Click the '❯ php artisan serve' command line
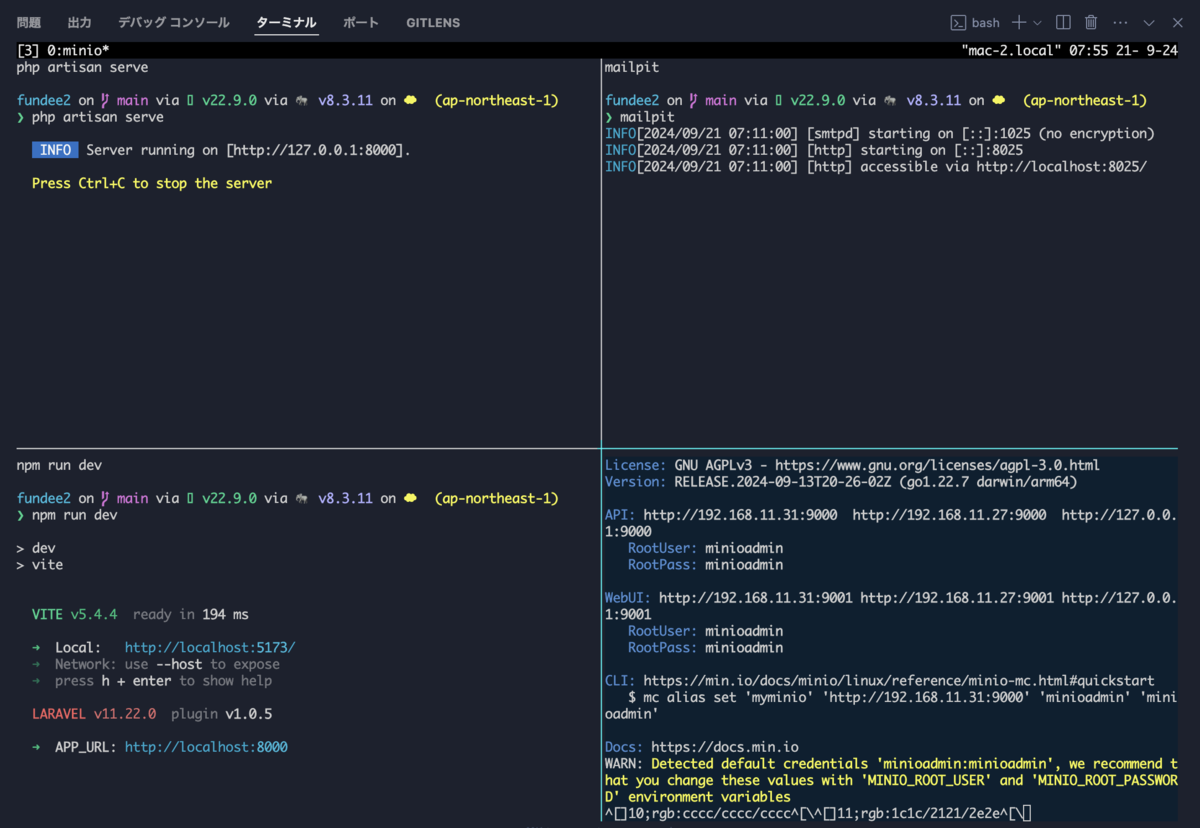 click(90, 117)
